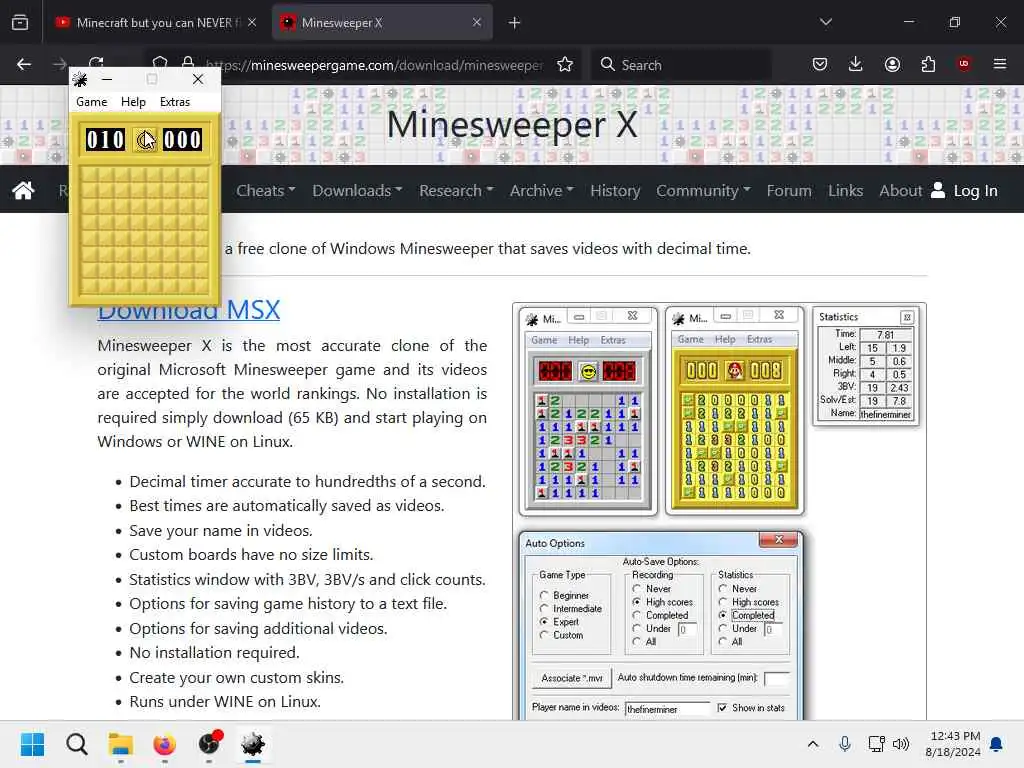Click the site identity padlock icon

coord(188,63)
